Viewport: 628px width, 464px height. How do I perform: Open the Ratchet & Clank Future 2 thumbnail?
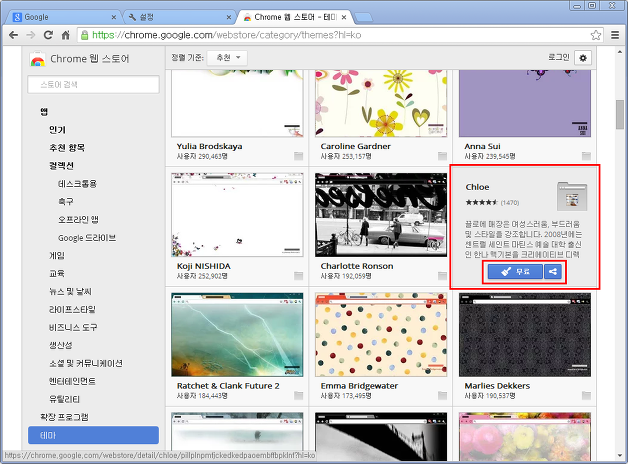tap(237, 335)
